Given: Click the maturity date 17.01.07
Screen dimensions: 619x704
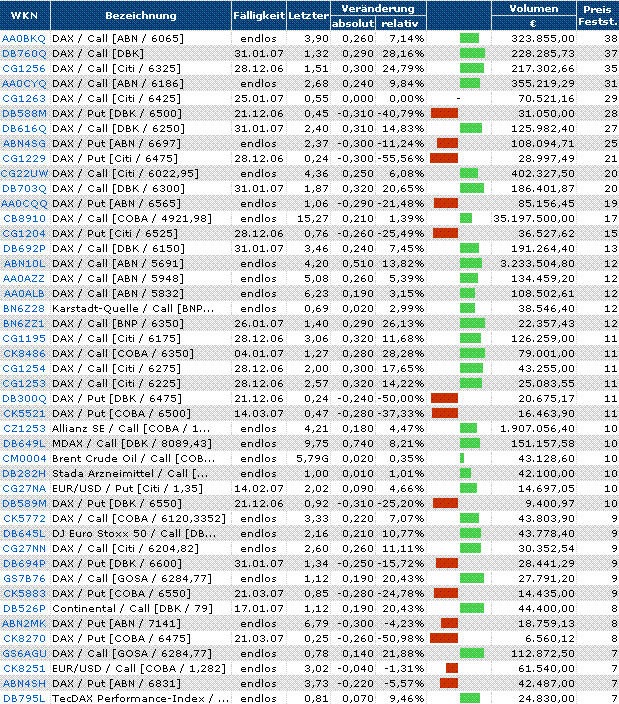Looking at the screenshot, I should pyautogui.click(x=259, y=608).
